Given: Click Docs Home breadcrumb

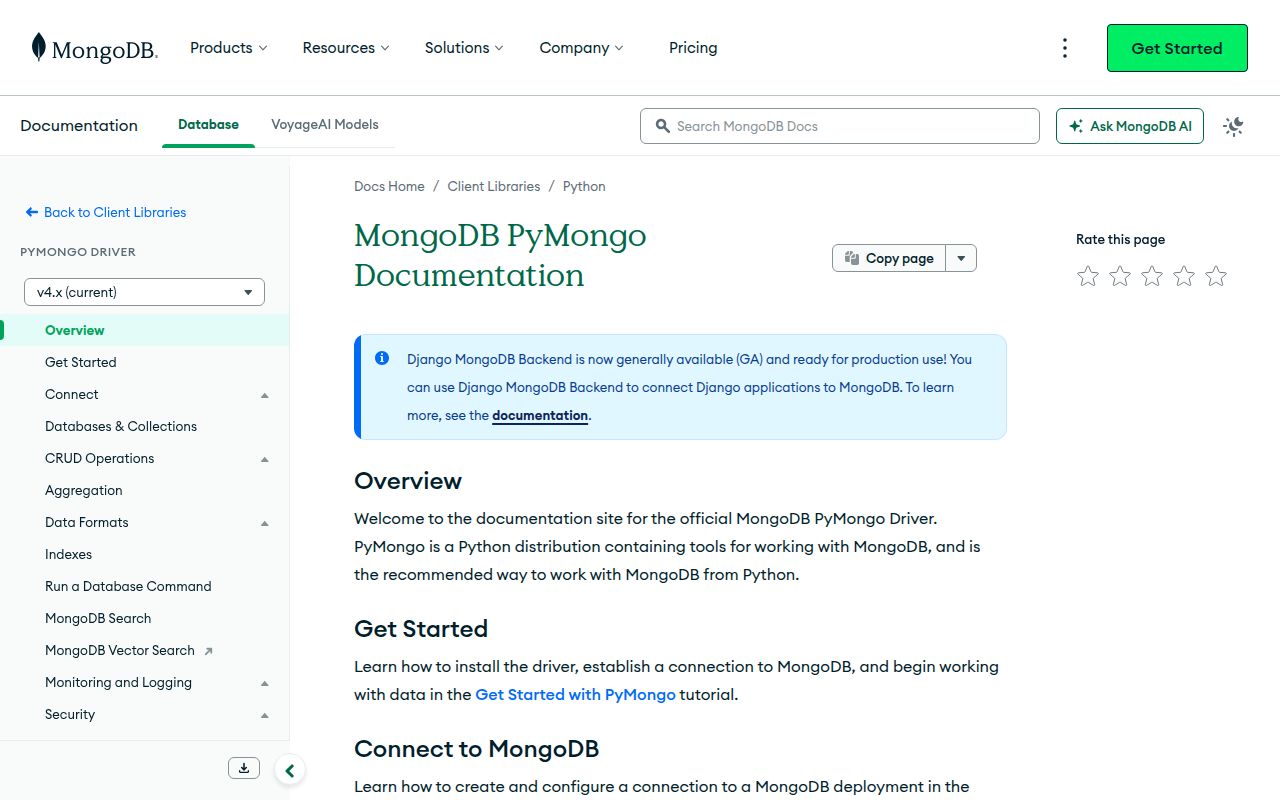Looking at the screenshot, I should tap(389, 186).
